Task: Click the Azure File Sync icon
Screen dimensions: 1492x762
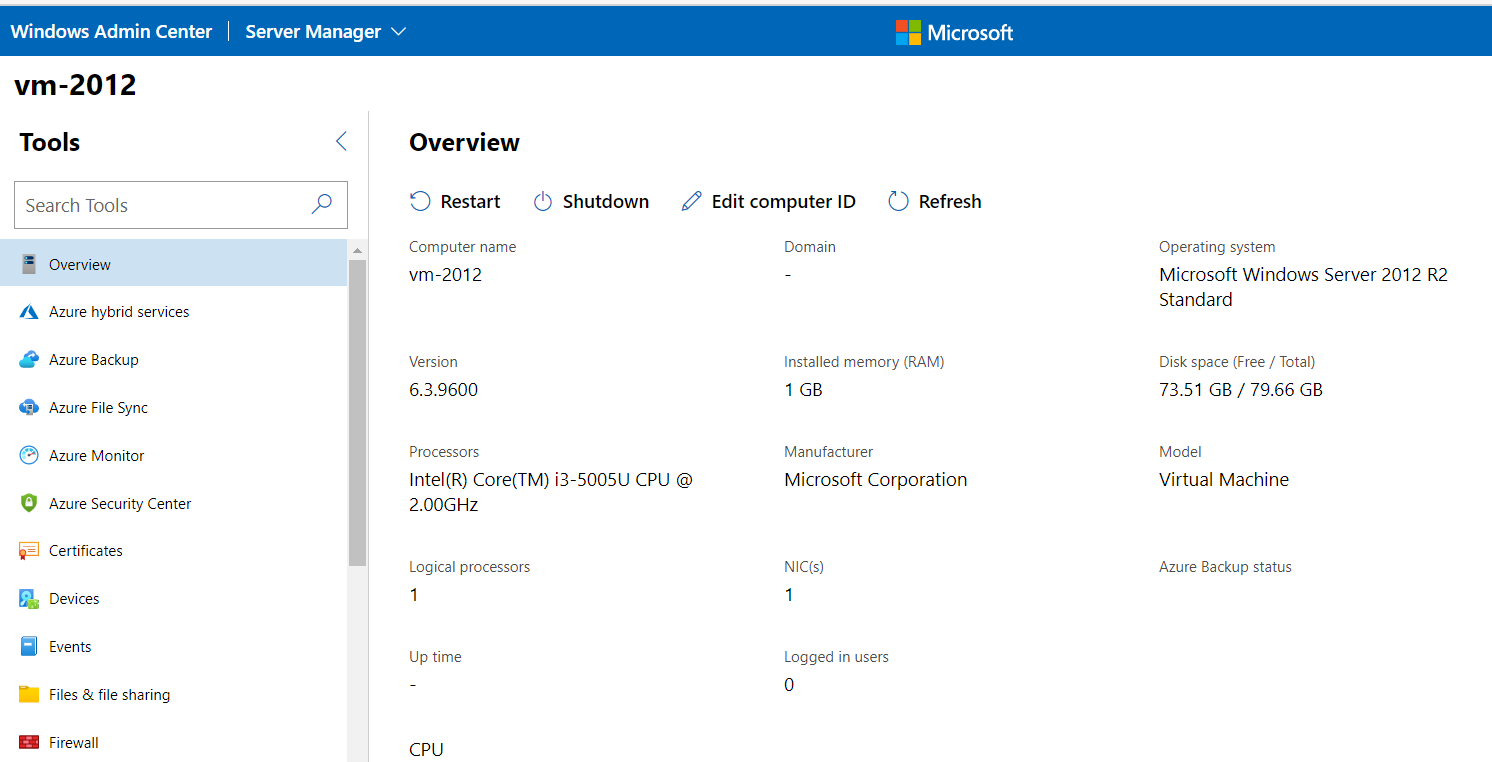Action: 29,408
